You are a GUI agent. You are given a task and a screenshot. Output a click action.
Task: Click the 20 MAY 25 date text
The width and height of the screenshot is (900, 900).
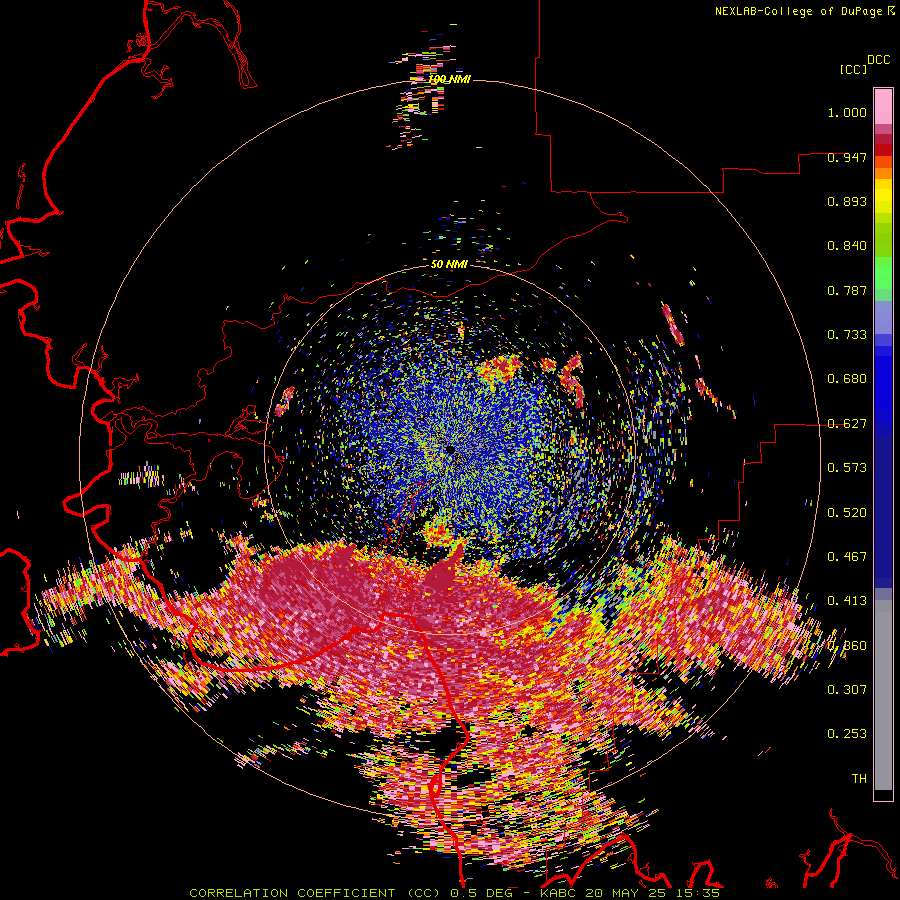(x=624, y=893)
